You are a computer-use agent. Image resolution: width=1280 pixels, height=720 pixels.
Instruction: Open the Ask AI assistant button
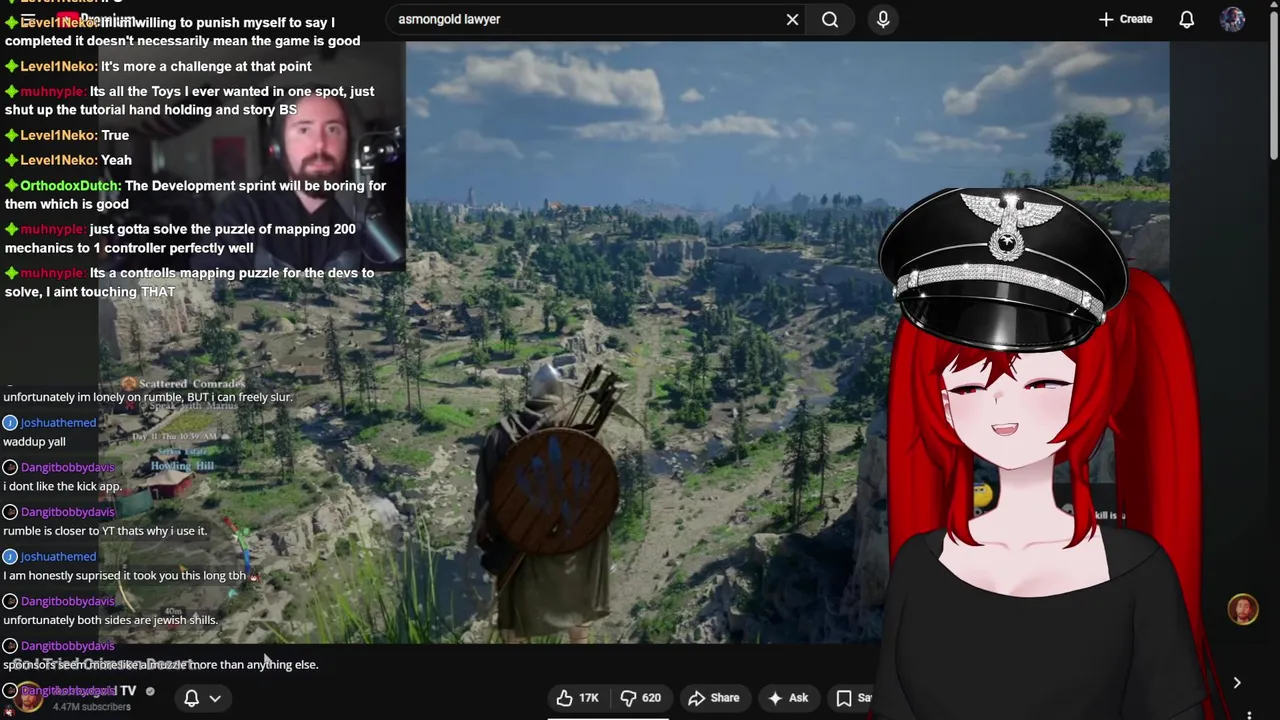[788, 698]
